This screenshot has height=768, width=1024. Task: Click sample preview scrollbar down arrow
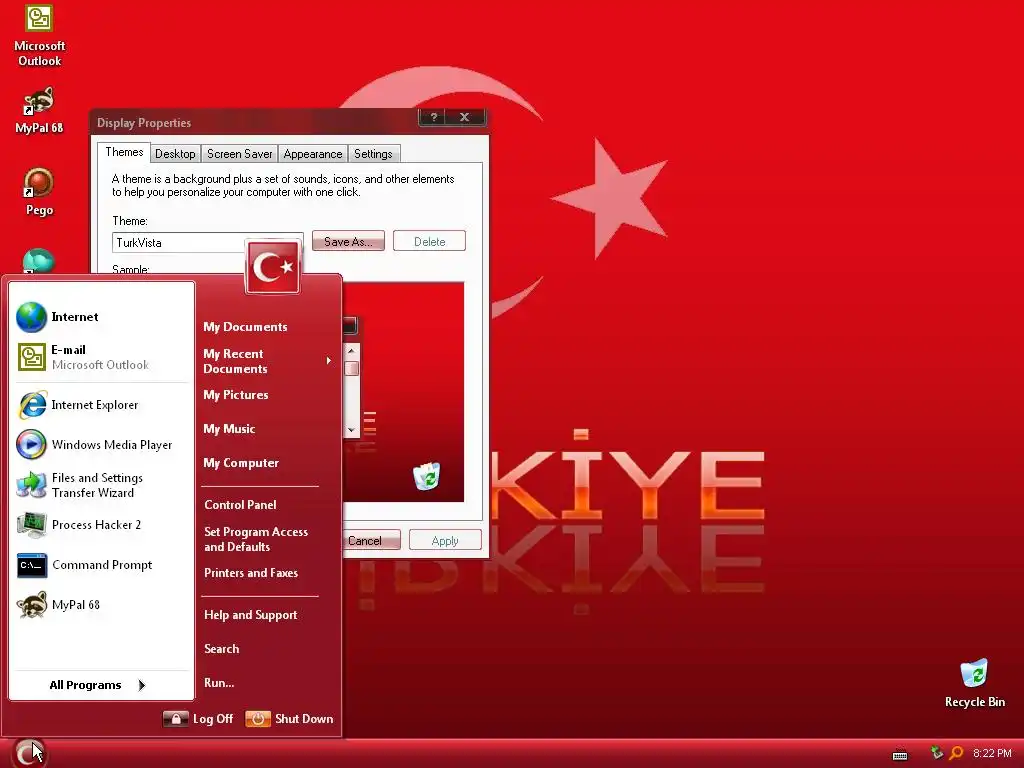click(351, 429)
